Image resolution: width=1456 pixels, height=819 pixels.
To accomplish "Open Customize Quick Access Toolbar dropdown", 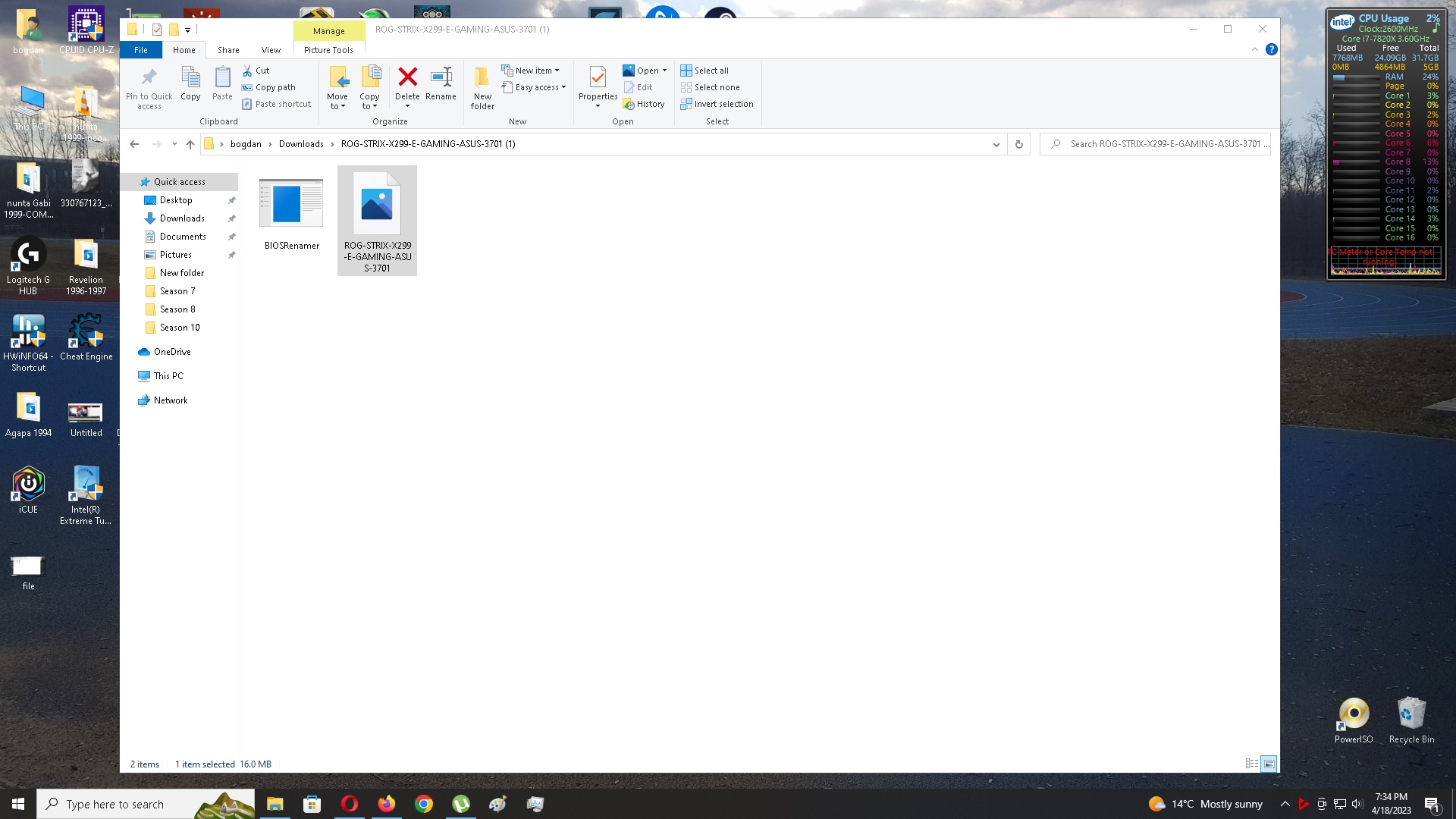I will click(x=187, y=30).
